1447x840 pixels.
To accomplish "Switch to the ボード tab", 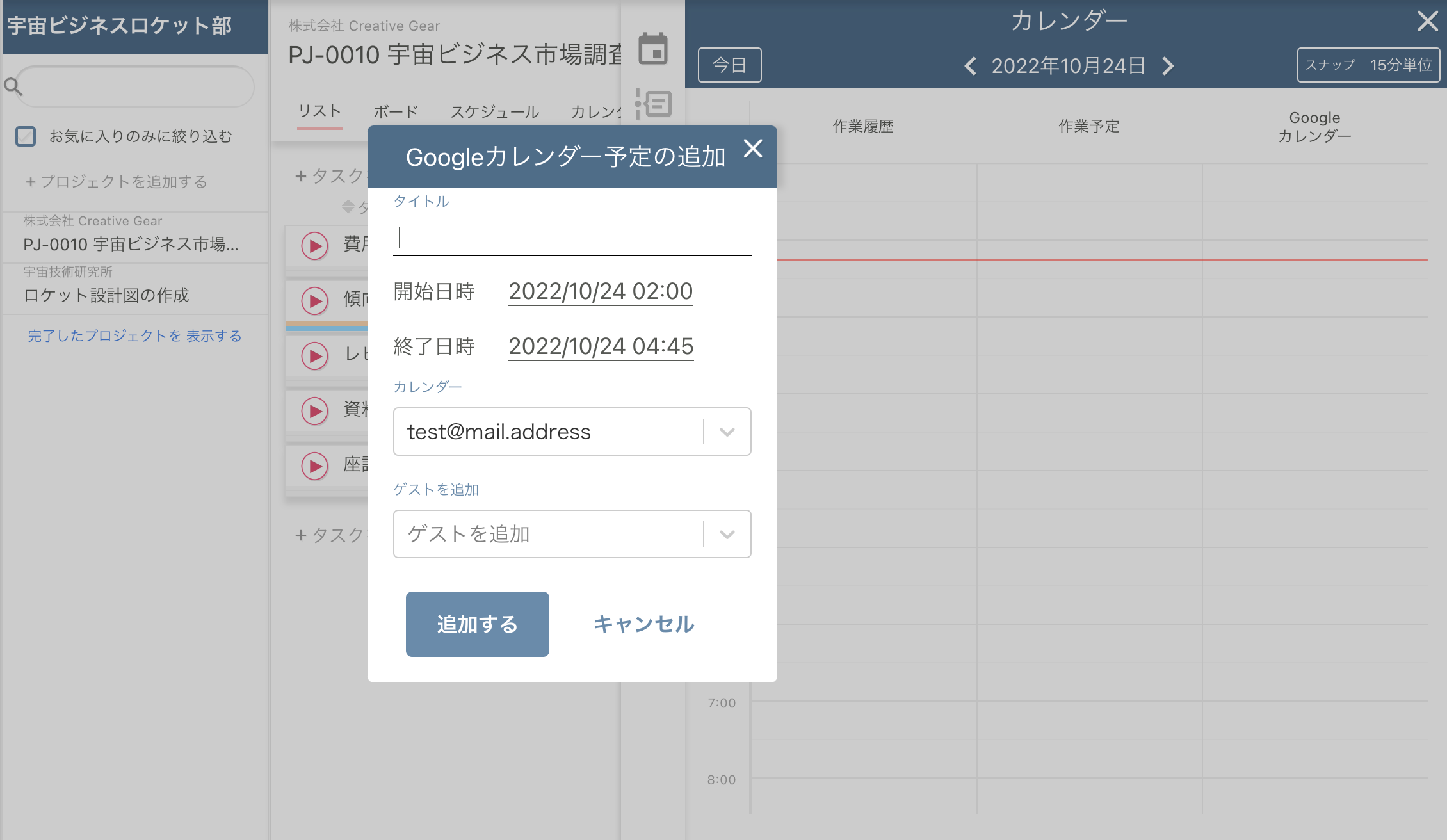I will 395,111.
